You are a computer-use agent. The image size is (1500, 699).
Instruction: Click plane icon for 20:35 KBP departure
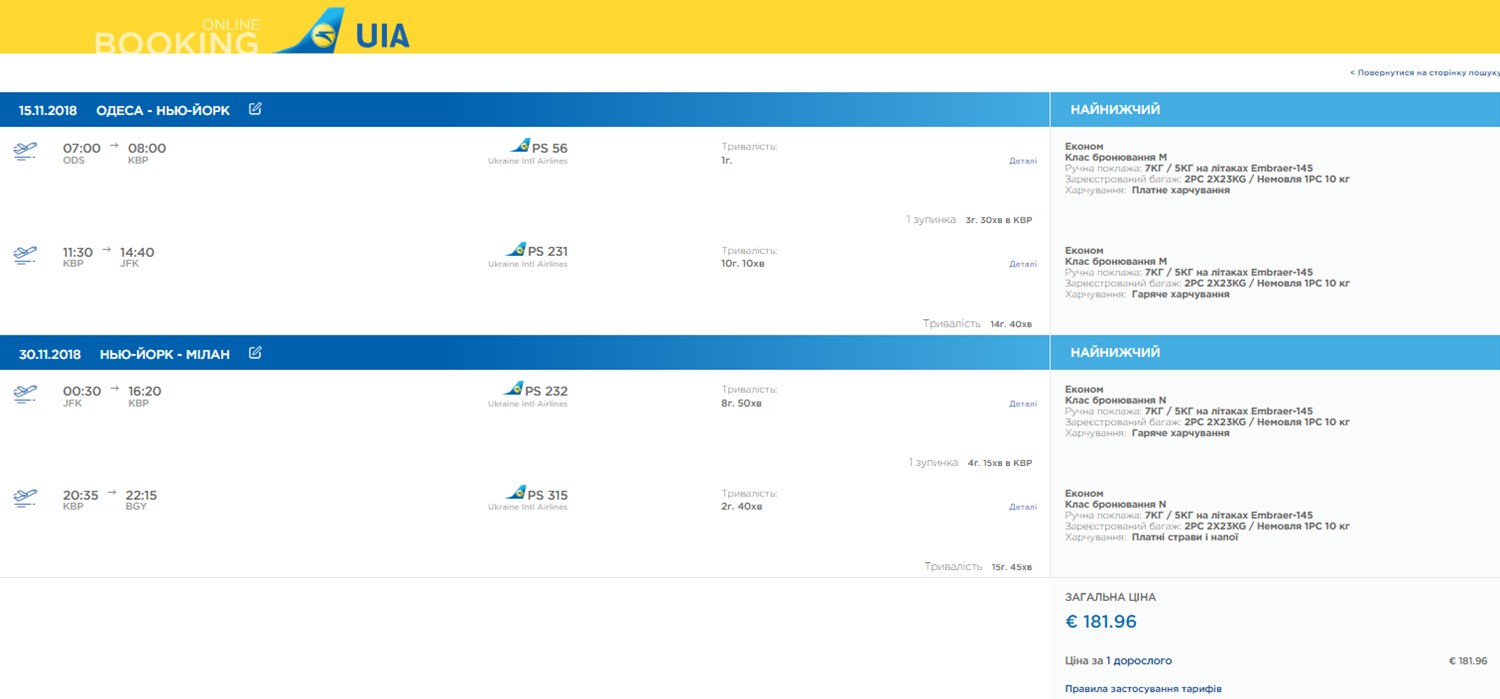tap(25, 499)
